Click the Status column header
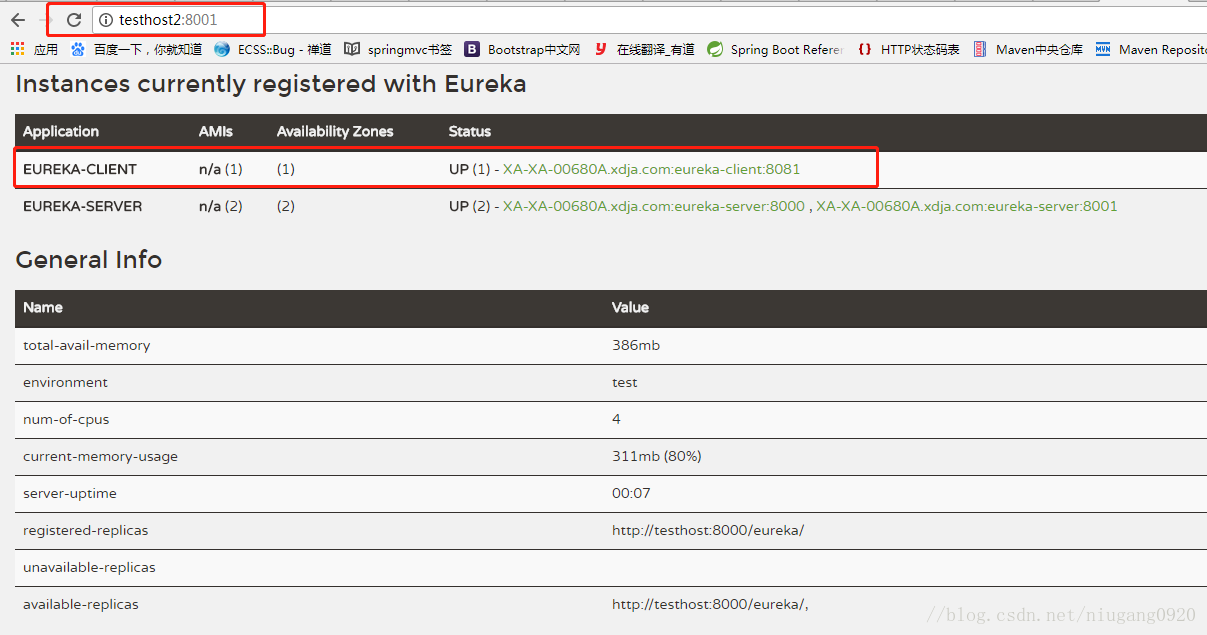This screenshot has height=635, width=1207. point(470,131)
